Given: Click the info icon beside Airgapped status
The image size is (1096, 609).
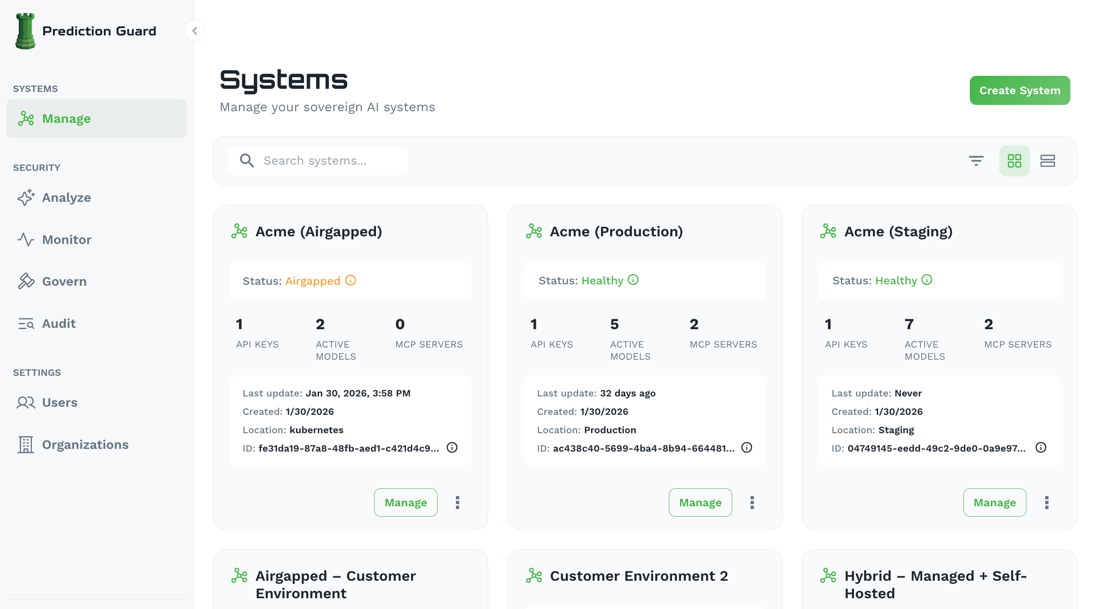Looking at the screenshot, I should tap(351, 280).
